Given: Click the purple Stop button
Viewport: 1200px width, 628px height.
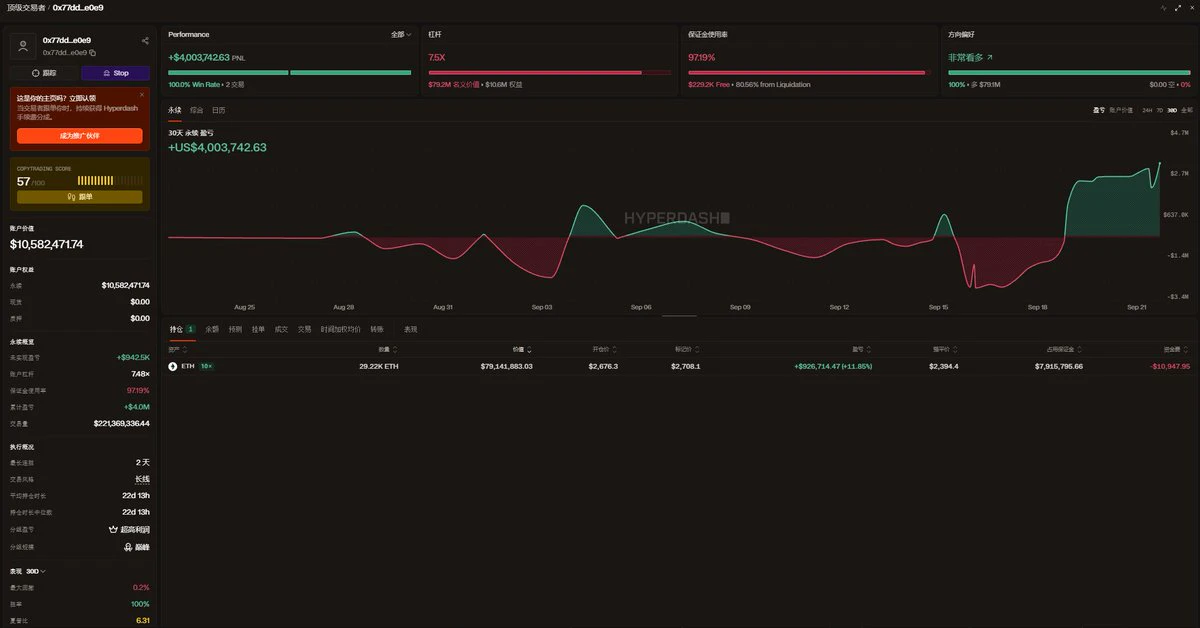Looking at the screenshot, I should [x=116, y=73].
